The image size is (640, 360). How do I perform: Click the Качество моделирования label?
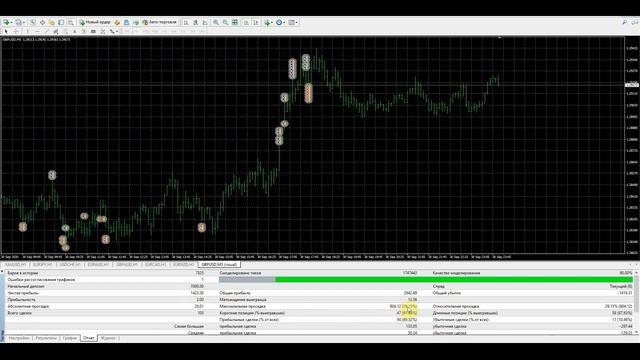(x=456, y=273)
